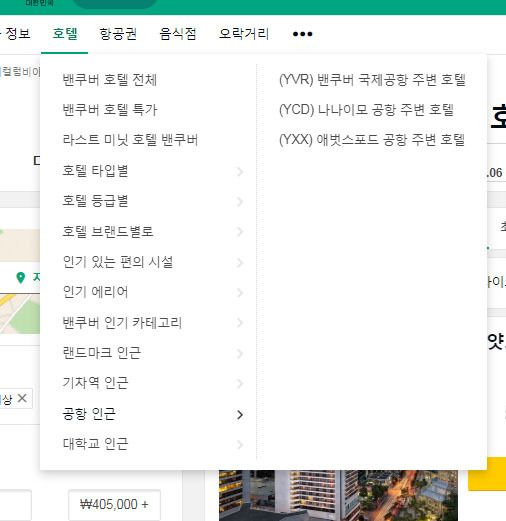Select 밴쿠버 호텔 특가 menu entry
506x521 pixels.
(x=110, y=110)
